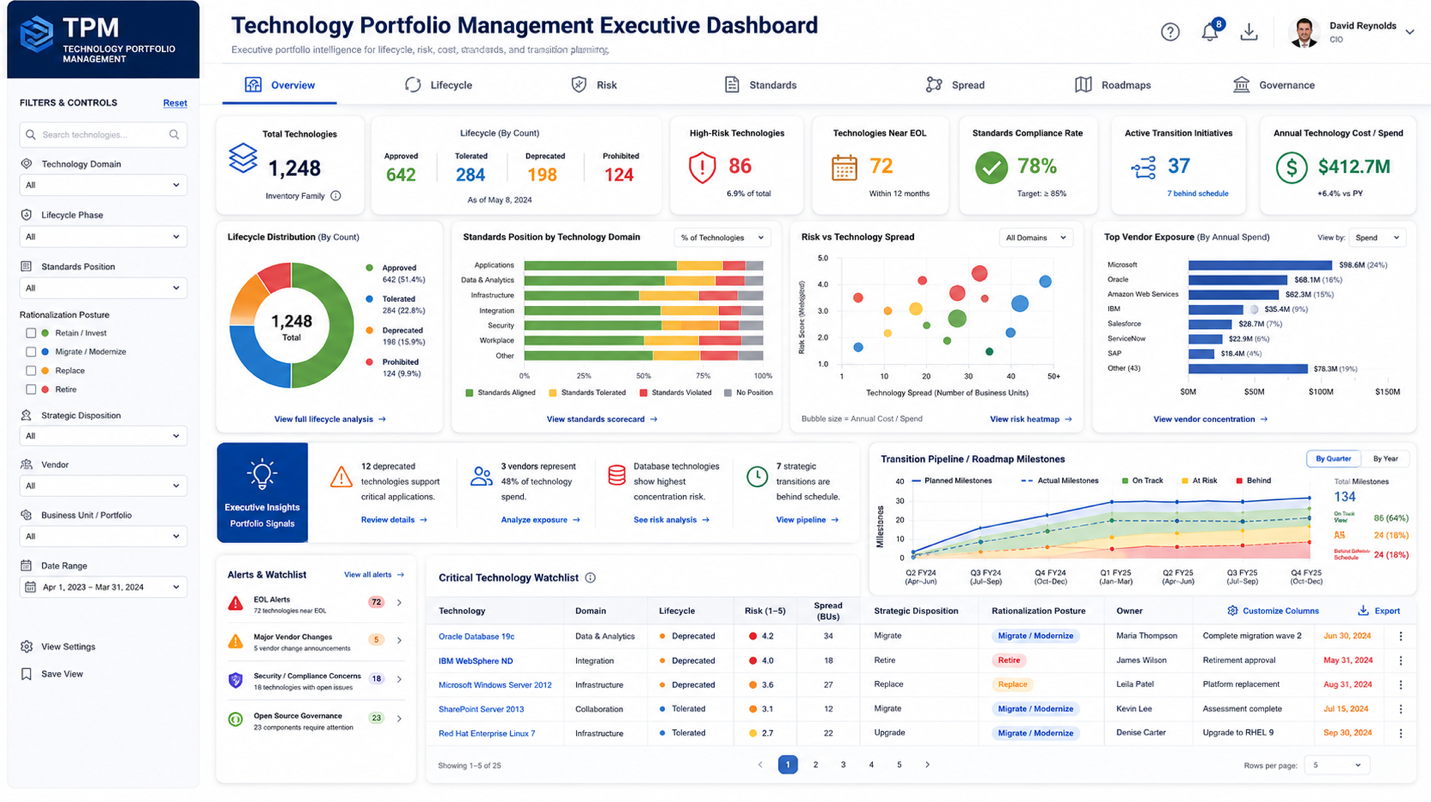Click the Critical Technology Watchlist info icon

tap(591, 578)
